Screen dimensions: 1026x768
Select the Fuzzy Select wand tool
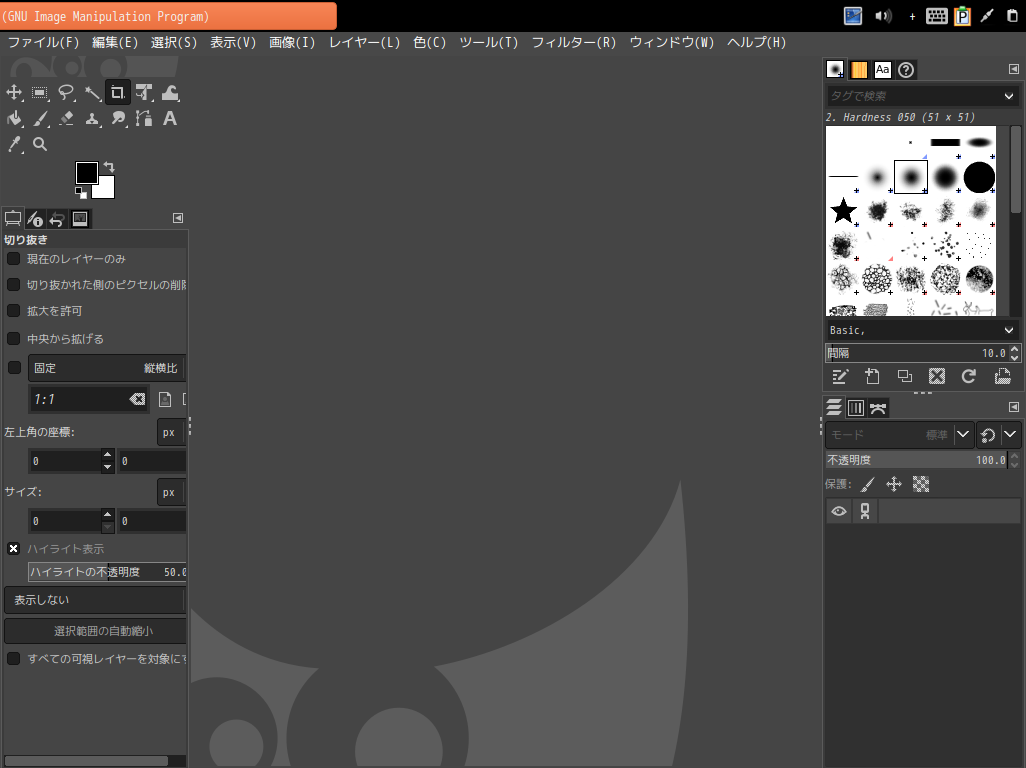(92, 93)
